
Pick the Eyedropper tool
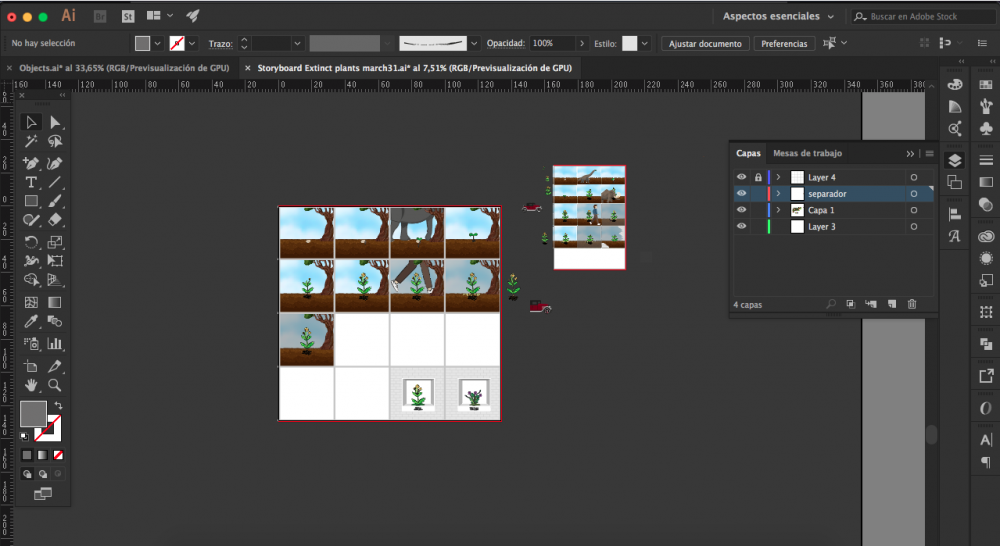pyautogui.click(x=32, y=321)
